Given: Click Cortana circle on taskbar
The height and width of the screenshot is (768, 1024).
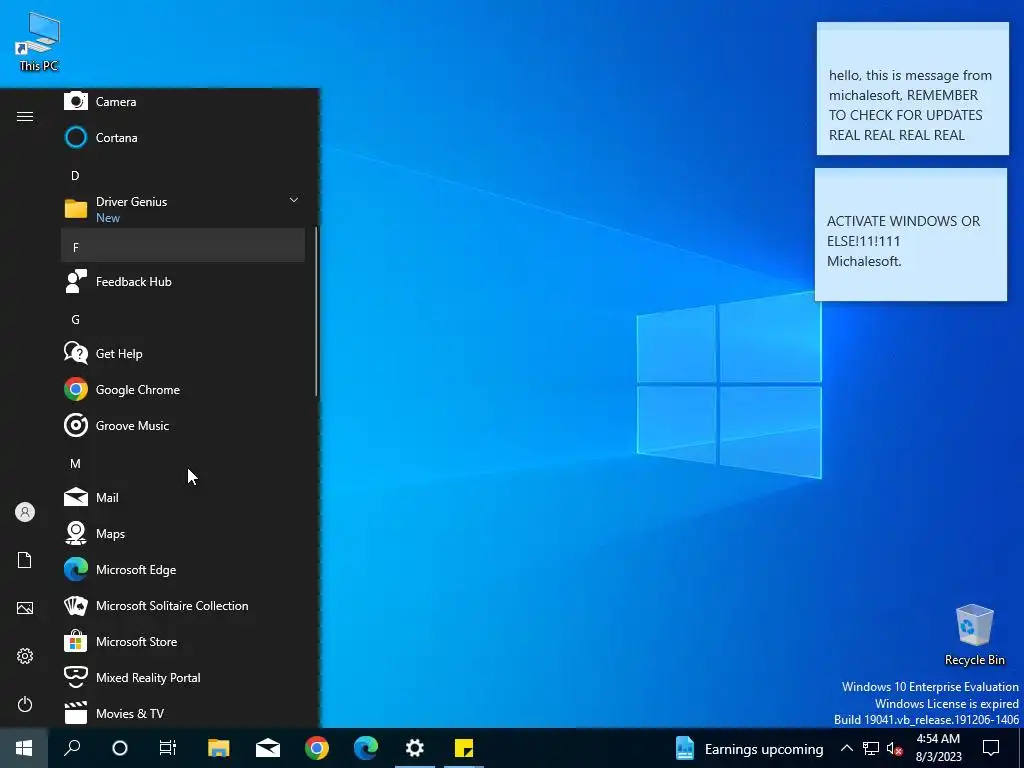Looking at the screenshot, I should [x=120, y=748].
